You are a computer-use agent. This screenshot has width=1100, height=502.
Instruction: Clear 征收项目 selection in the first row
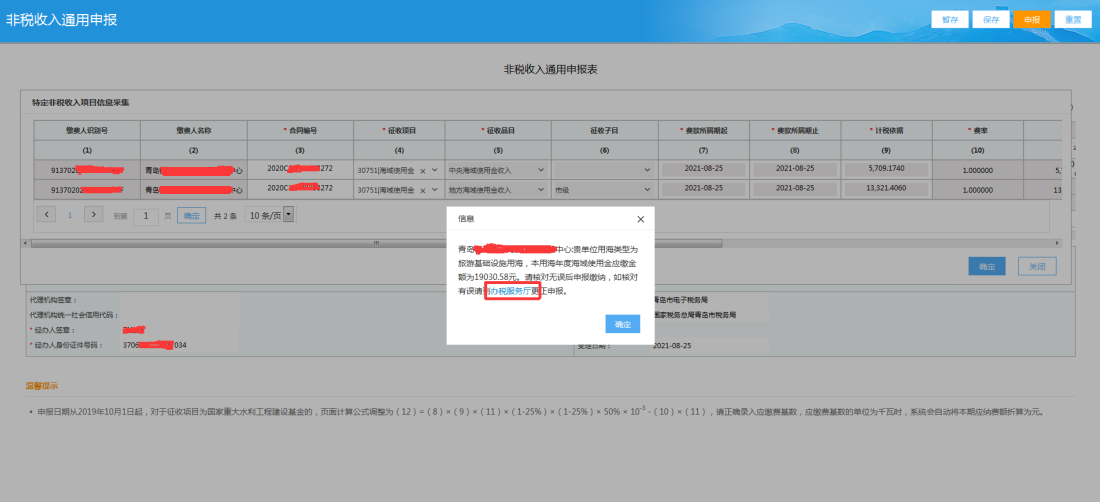[422, 171]
